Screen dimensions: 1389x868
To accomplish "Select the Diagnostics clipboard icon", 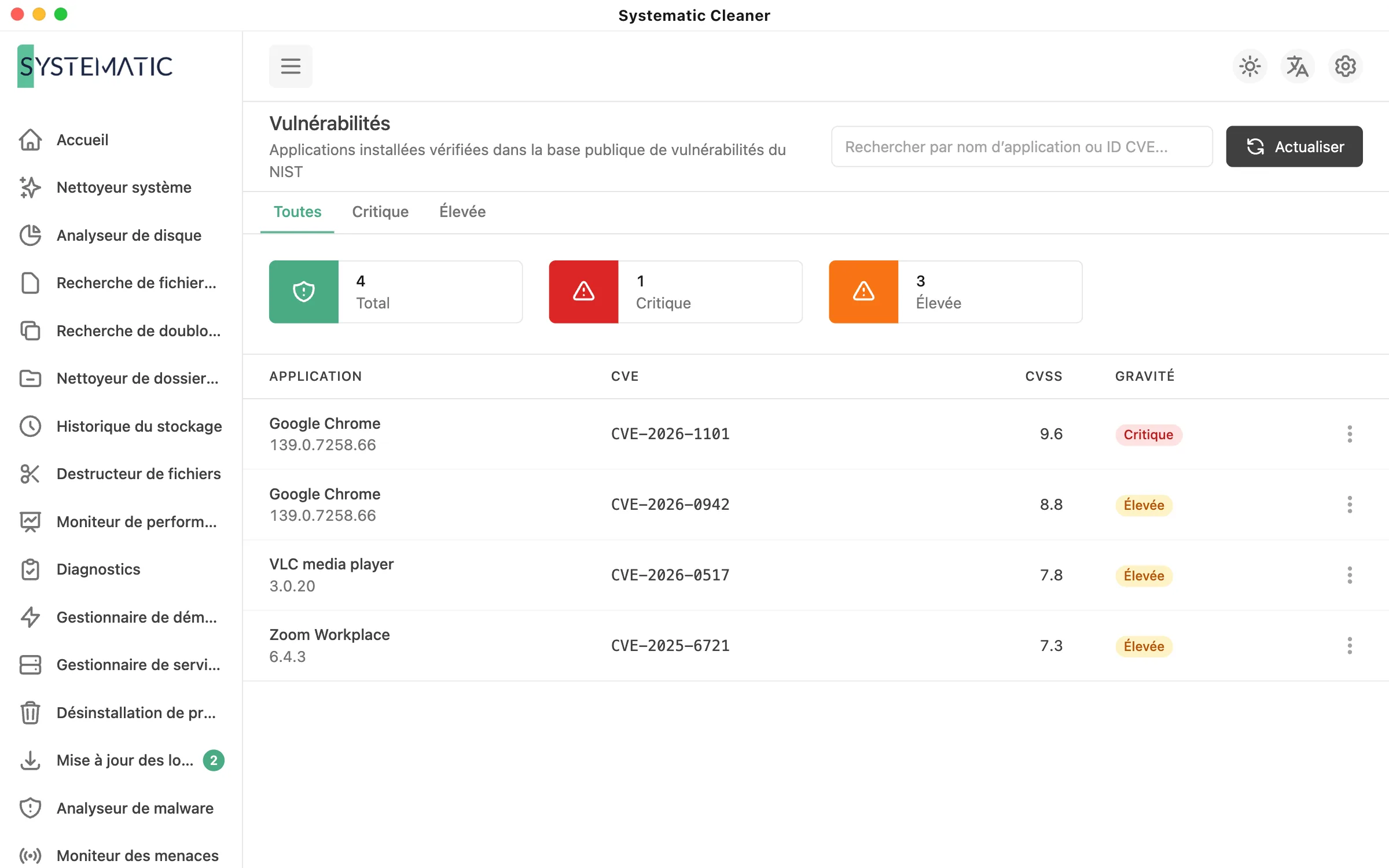I will [x=30, y=569].
